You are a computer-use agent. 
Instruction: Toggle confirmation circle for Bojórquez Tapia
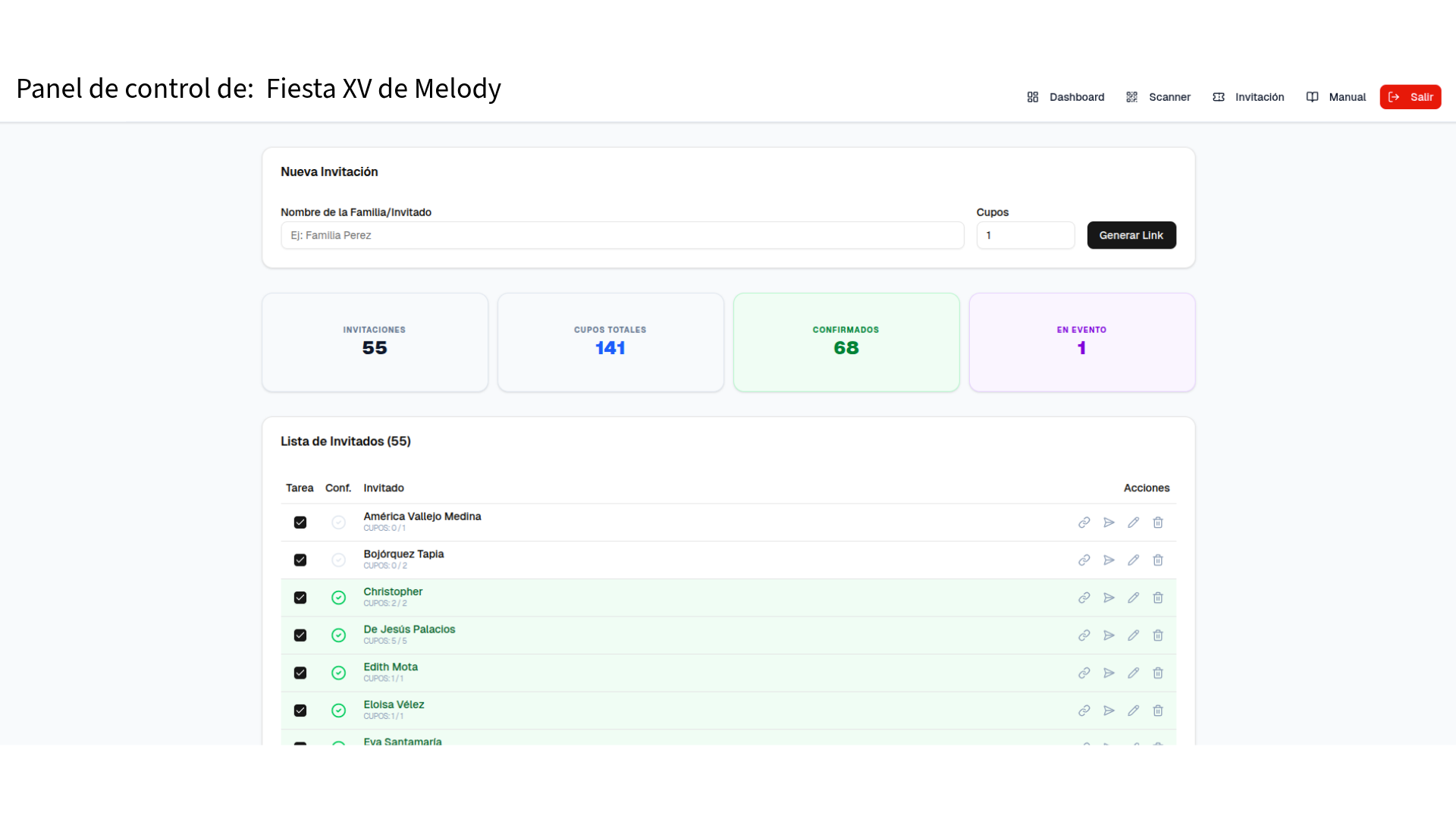tap(339, 560)
